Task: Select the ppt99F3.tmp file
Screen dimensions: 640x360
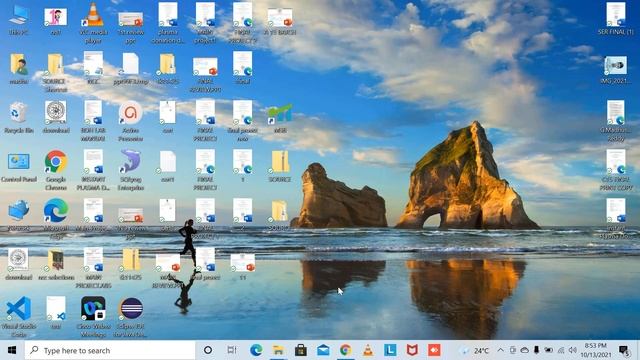Action: 131,69
